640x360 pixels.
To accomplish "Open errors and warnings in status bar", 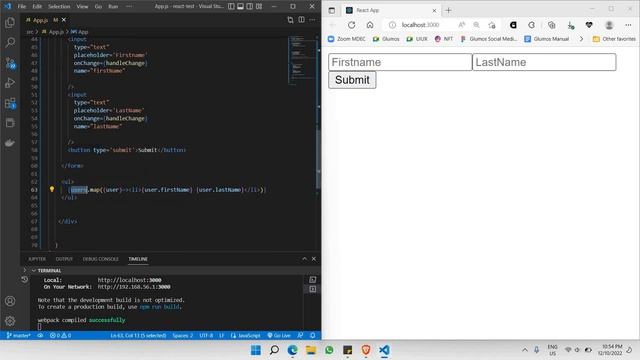I will click(60, 336).
